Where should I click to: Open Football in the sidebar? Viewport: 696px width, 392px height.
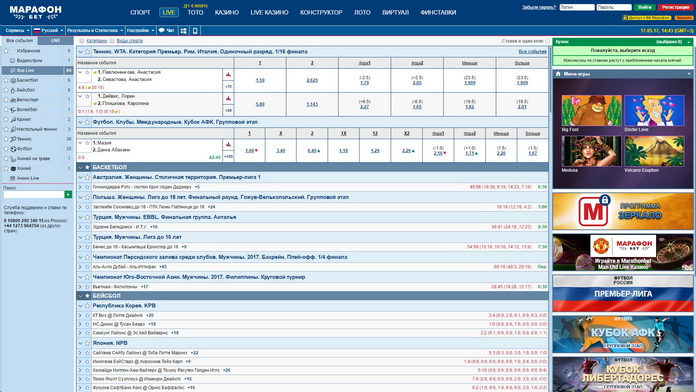37,149
